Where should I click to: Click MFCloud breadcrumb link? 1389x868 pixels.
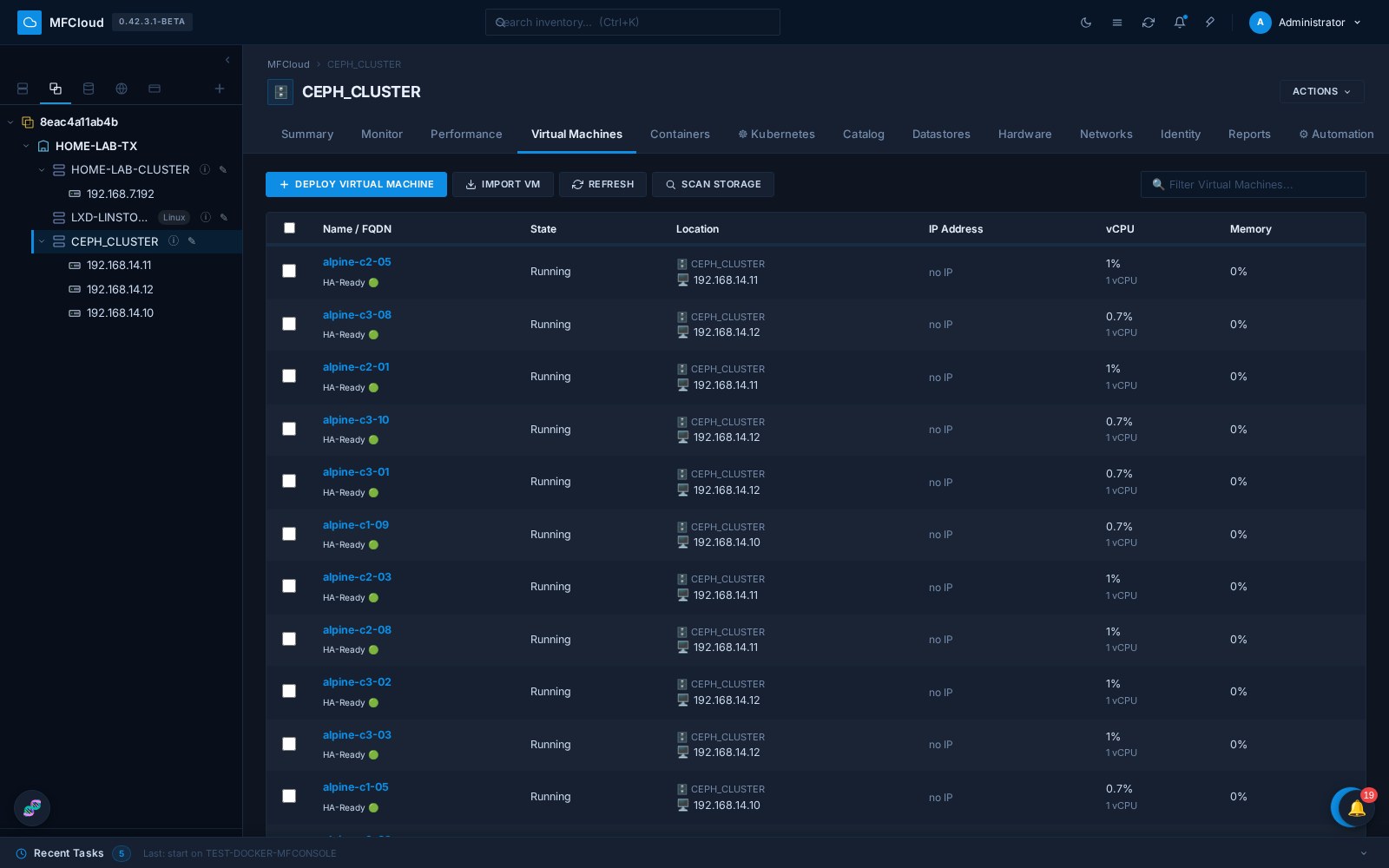(x=288, y=64)
